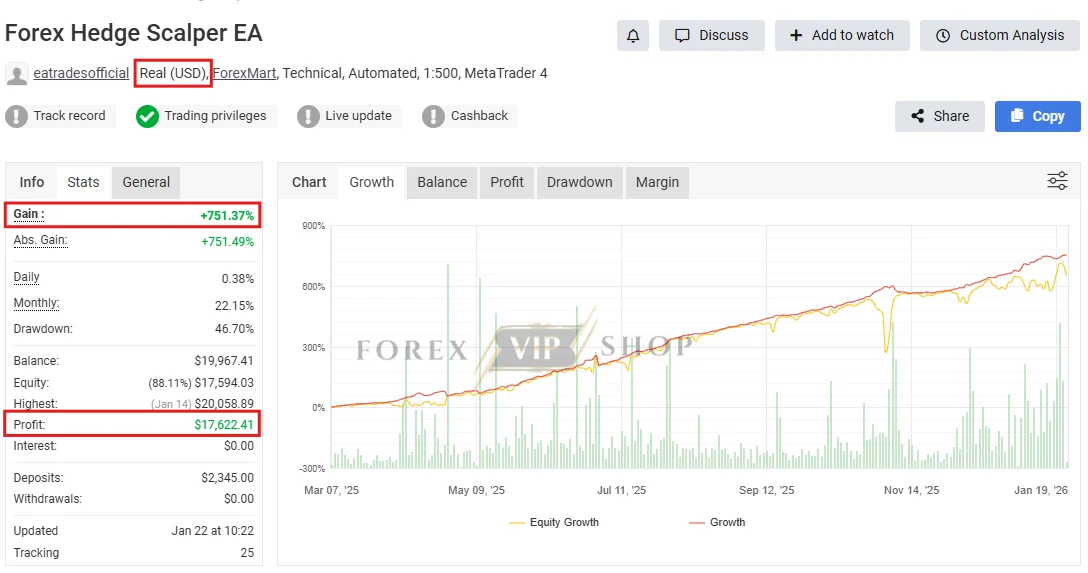Select the Profit chart tab
The image size is (1088, 573).
[507, 182]
